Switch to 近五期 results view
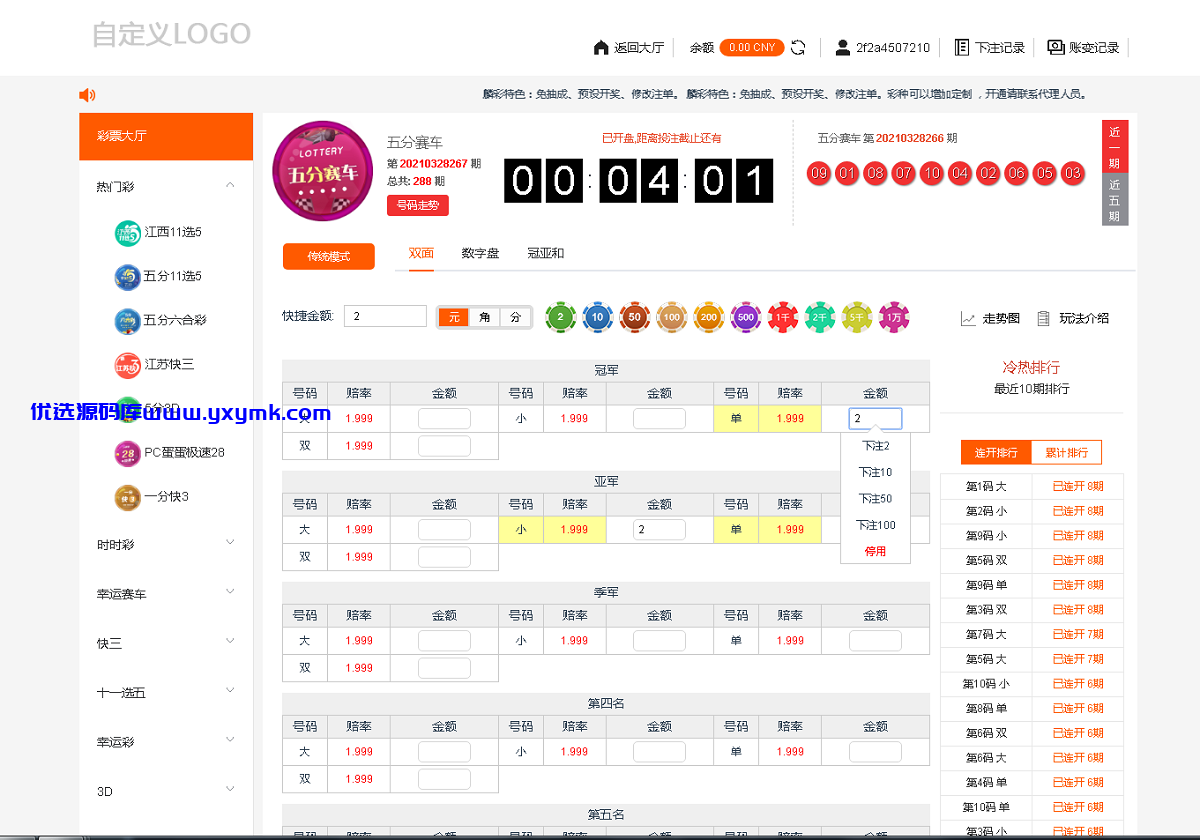The height and width of the screenshot is (840, 1200). [x=1115, y=200]
